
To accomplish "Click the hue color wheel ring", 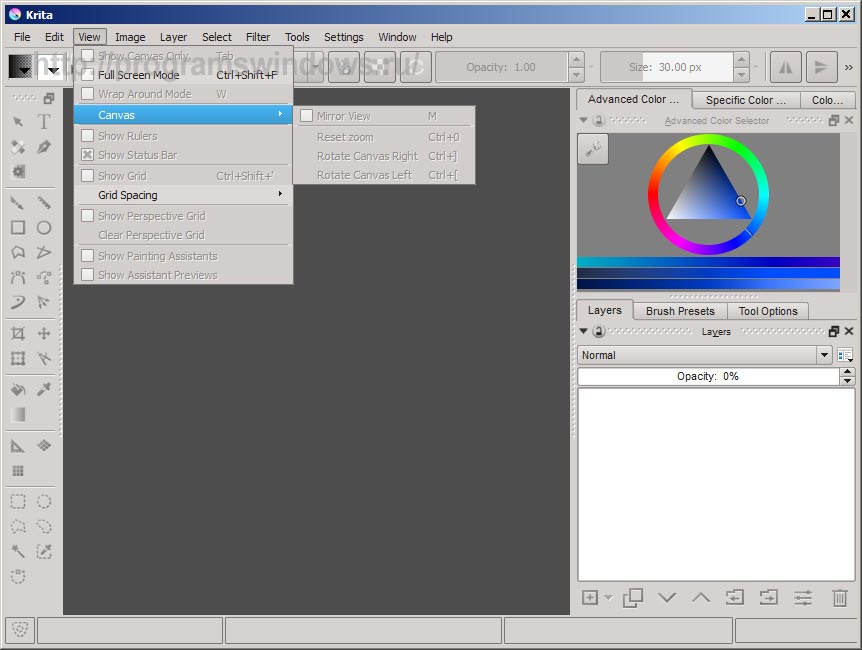I will click(653, 195).
